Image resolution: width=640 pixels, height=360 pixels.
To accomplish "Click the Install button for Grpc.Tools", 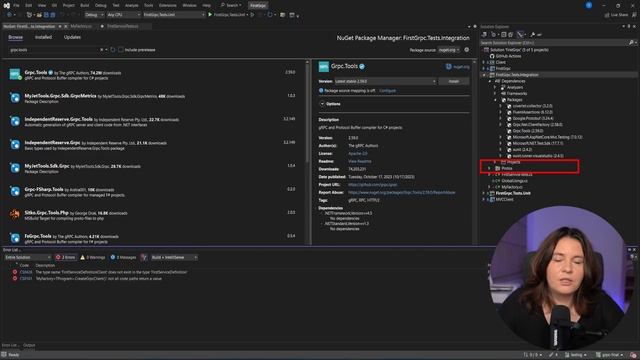I will click(x=453, y=81).
